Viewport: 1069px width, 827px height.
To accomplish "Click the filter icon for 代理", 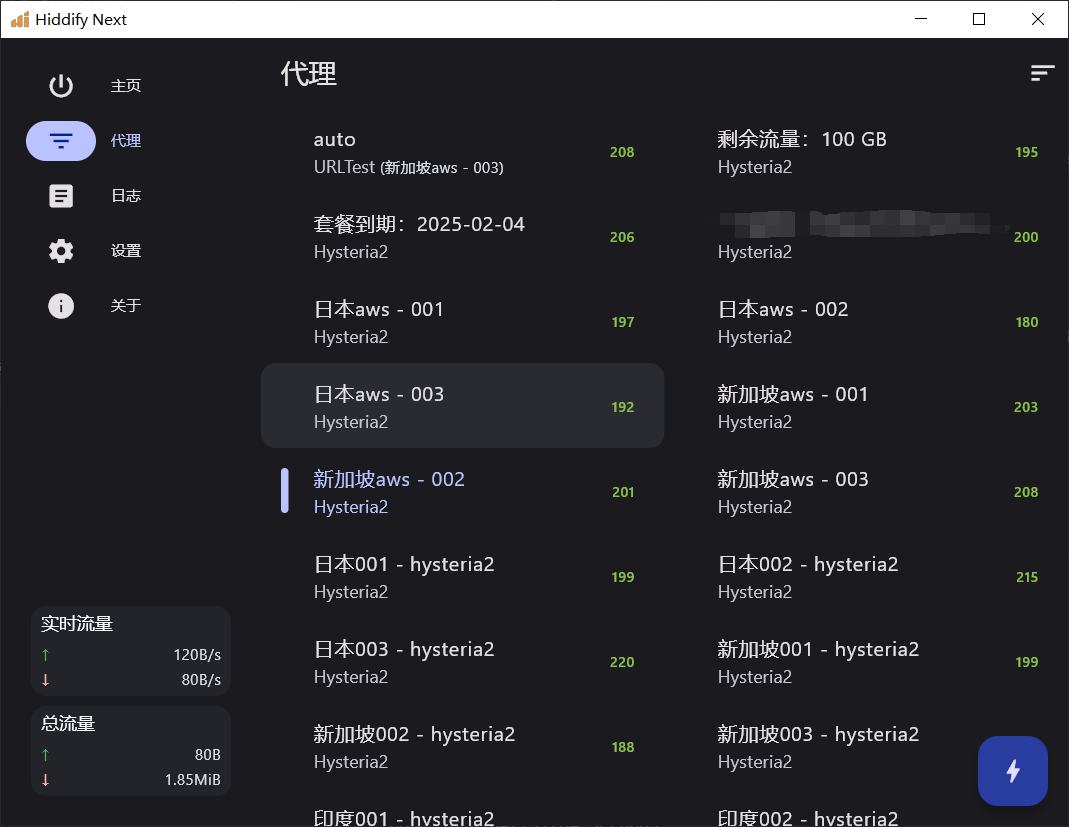I will pyautogui.click(x=61, y=141).
